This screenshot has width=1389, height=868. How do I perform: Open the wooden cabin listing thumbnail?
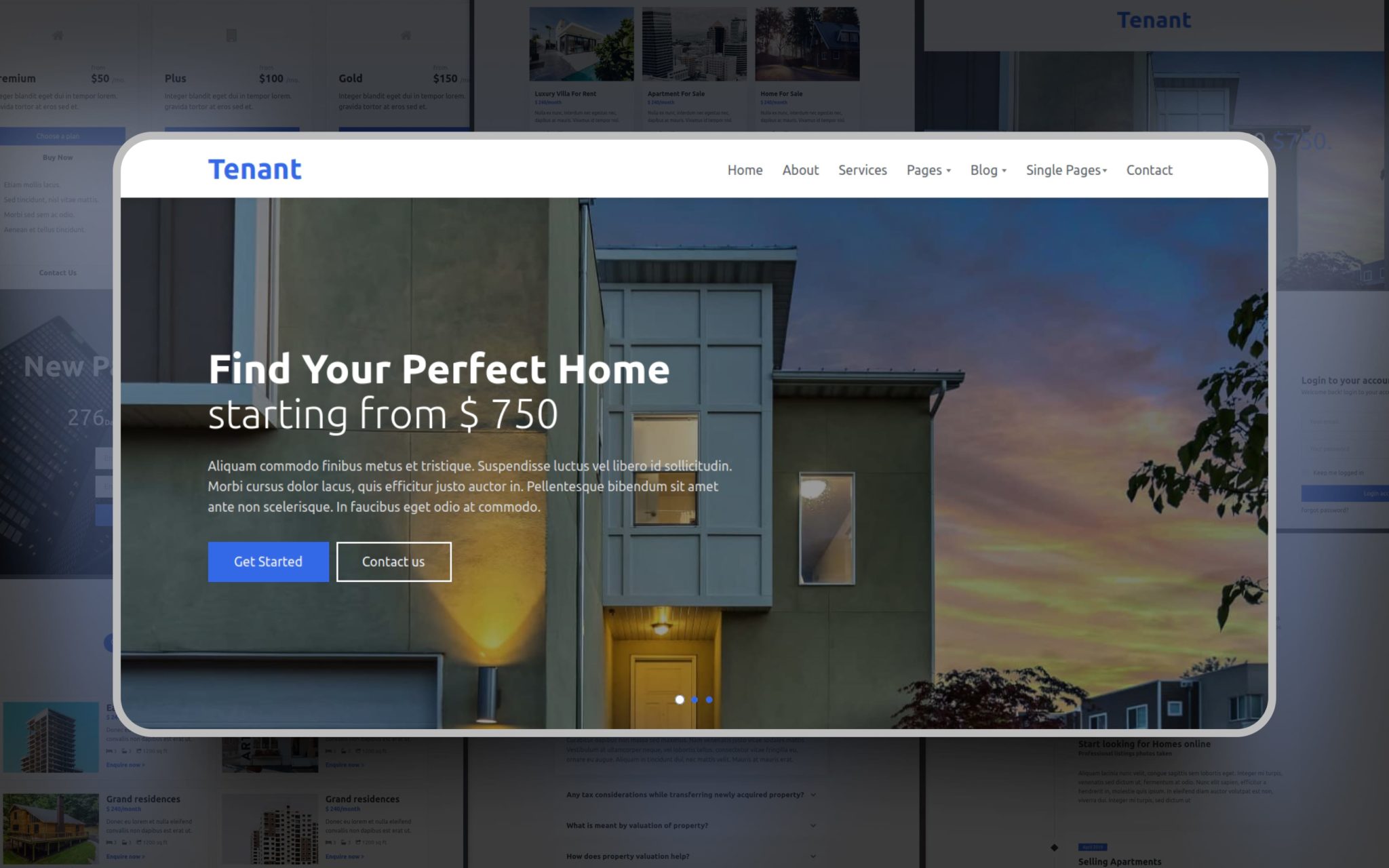(51, 829)
